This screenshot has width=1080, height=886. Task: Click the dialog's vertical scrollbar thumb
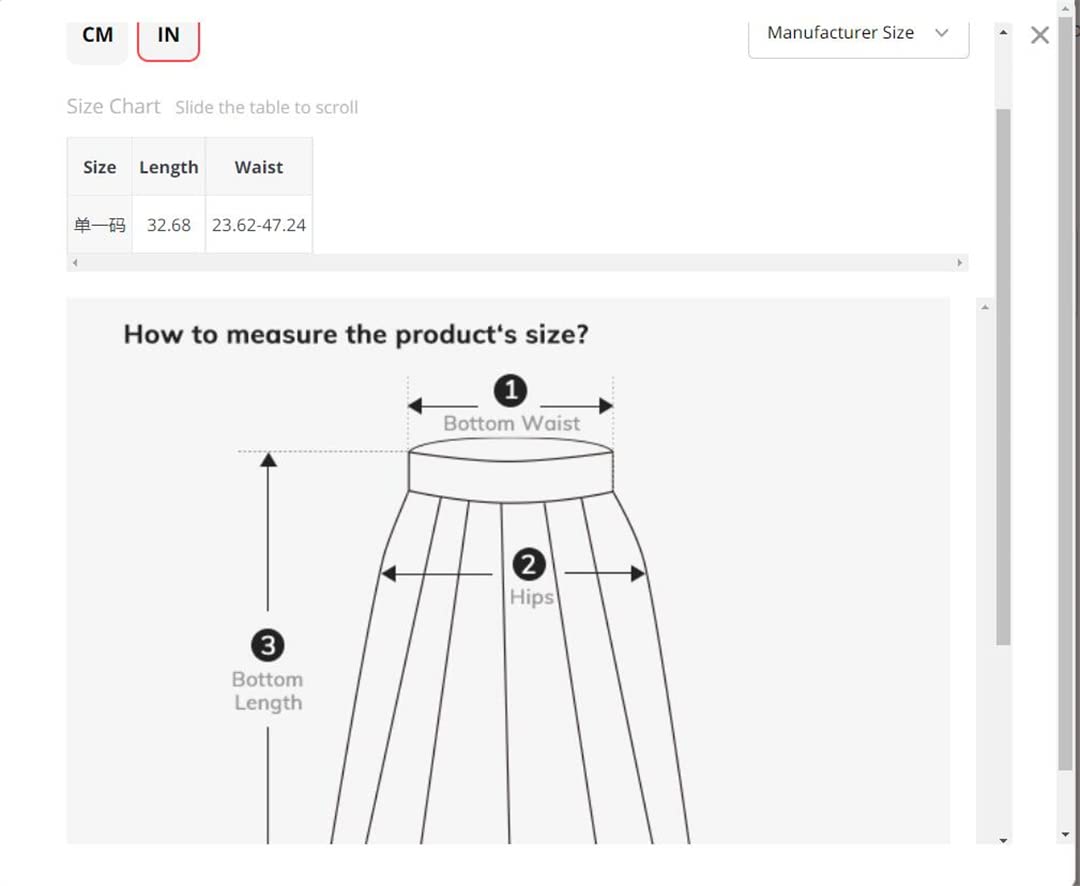(1003, 377)
